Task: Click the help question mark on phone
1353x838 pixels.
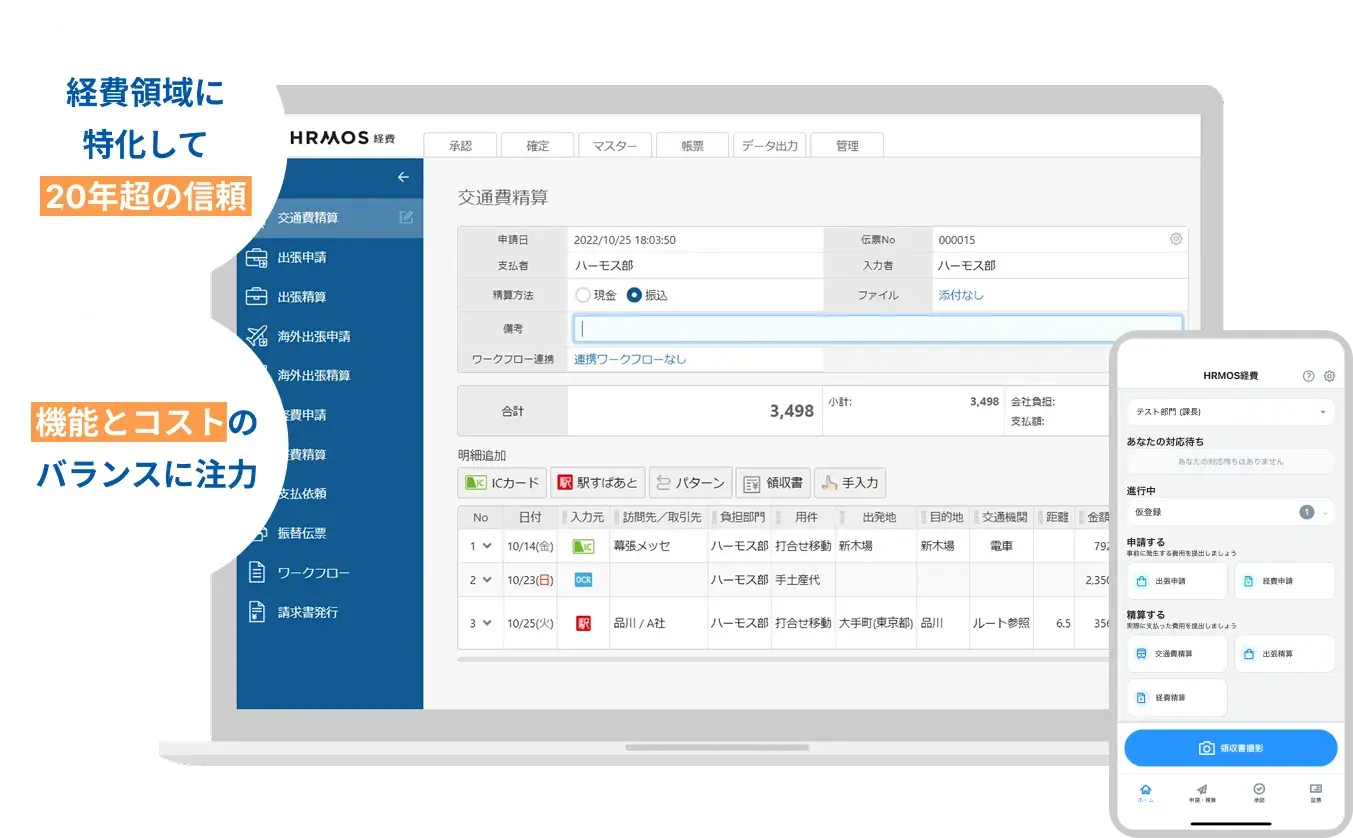Action: [x=1308, y=376]
